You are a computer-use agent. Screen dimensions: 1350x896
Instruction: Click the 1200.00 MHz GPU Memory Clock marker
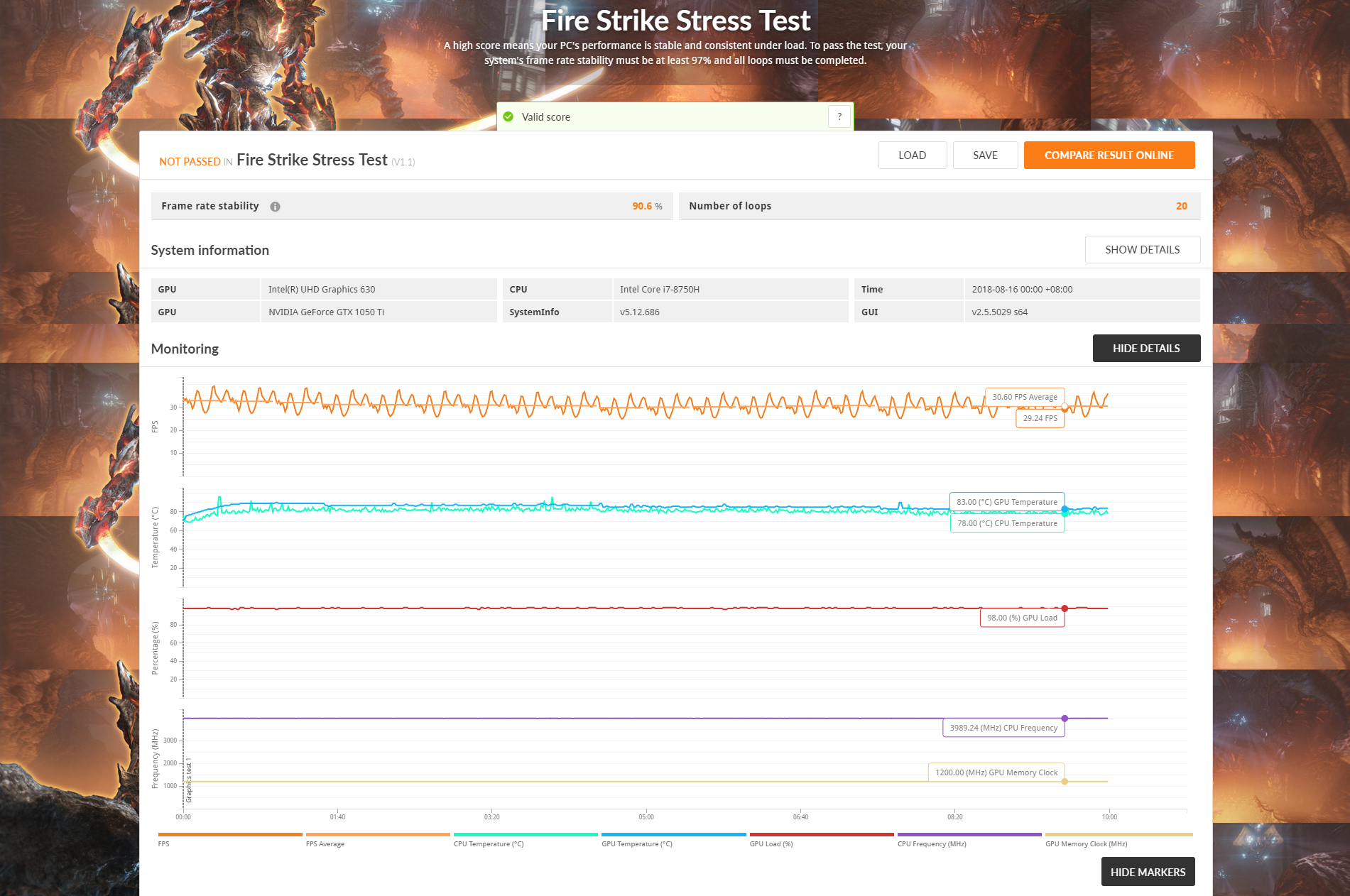pyautogui.click(x=996, y=772)
